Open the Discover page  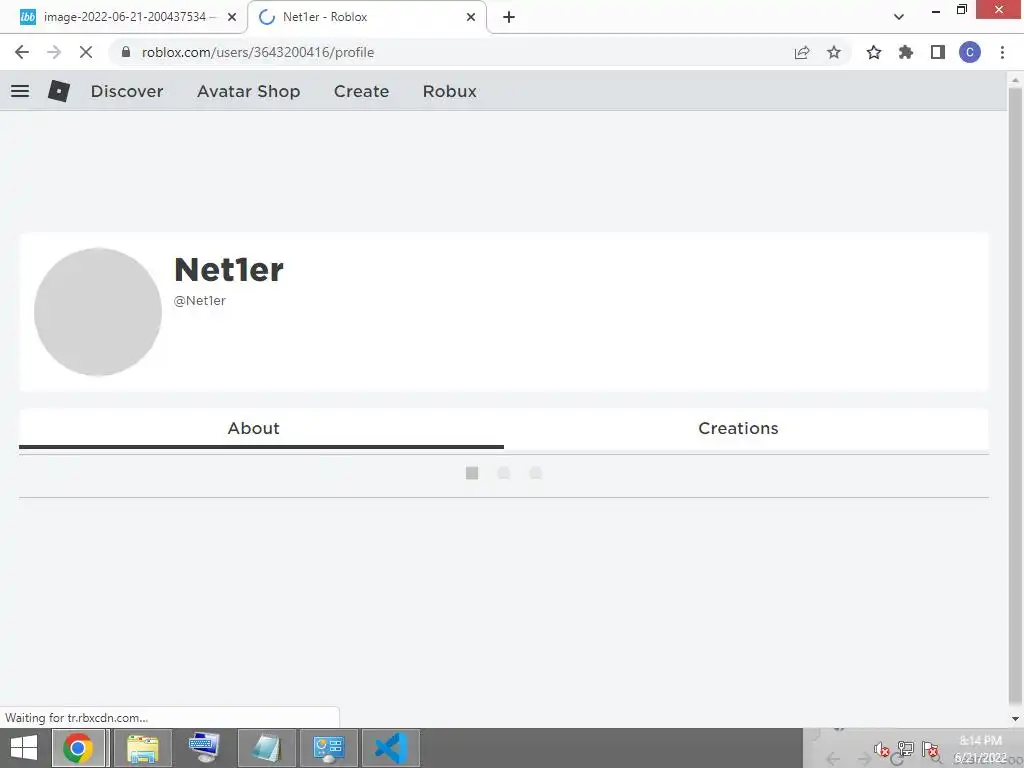(x=127, y=91)
